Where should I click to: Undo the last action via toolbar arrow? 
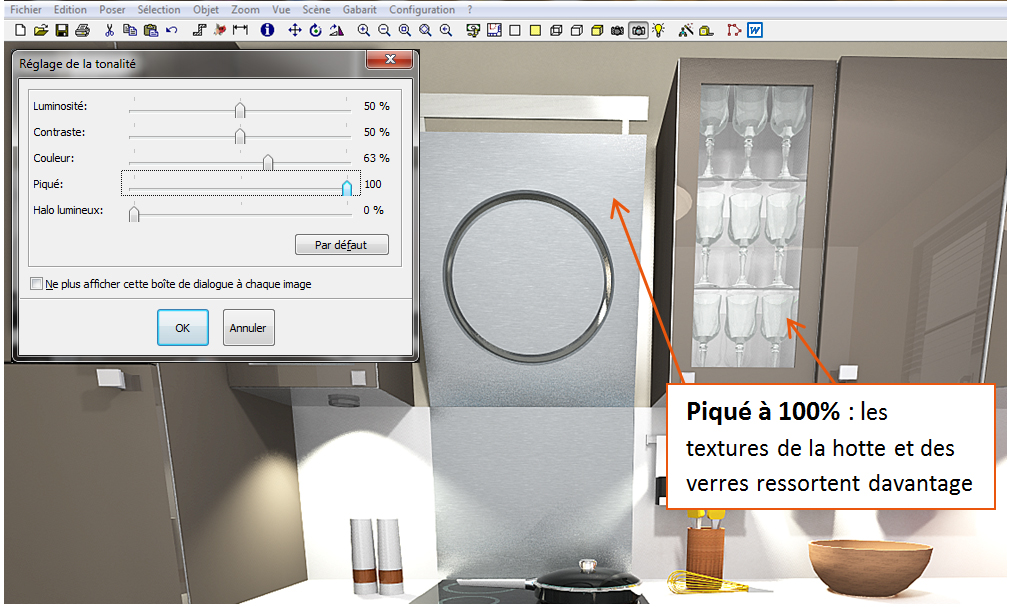pyautogui.click(x=172, y=30)
